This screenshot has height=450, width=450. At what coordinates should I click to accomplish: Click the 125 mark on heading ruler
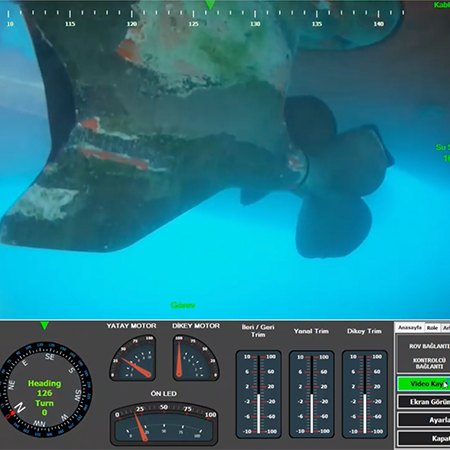coord(194,24)
